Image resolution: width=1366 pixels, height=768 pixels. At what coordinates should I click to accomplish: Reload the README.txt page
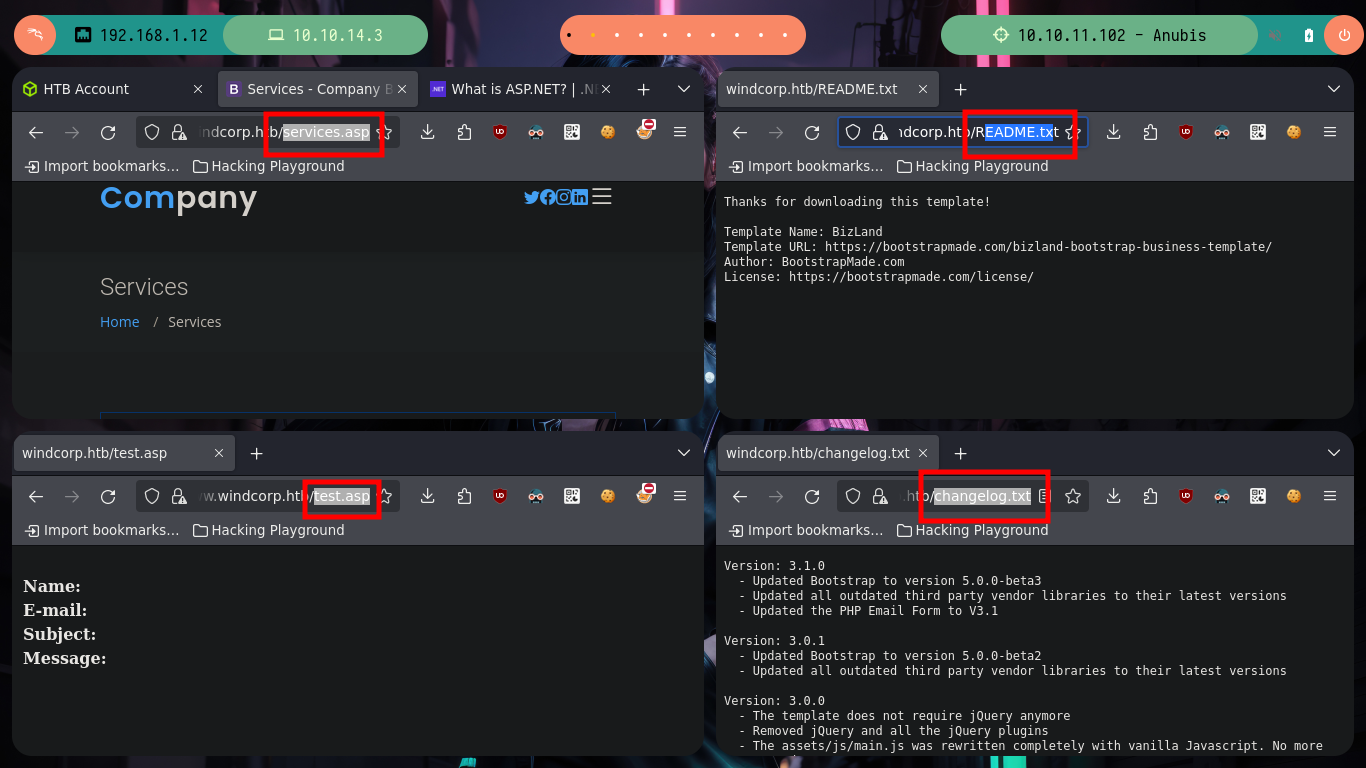(x=812, y=132)
